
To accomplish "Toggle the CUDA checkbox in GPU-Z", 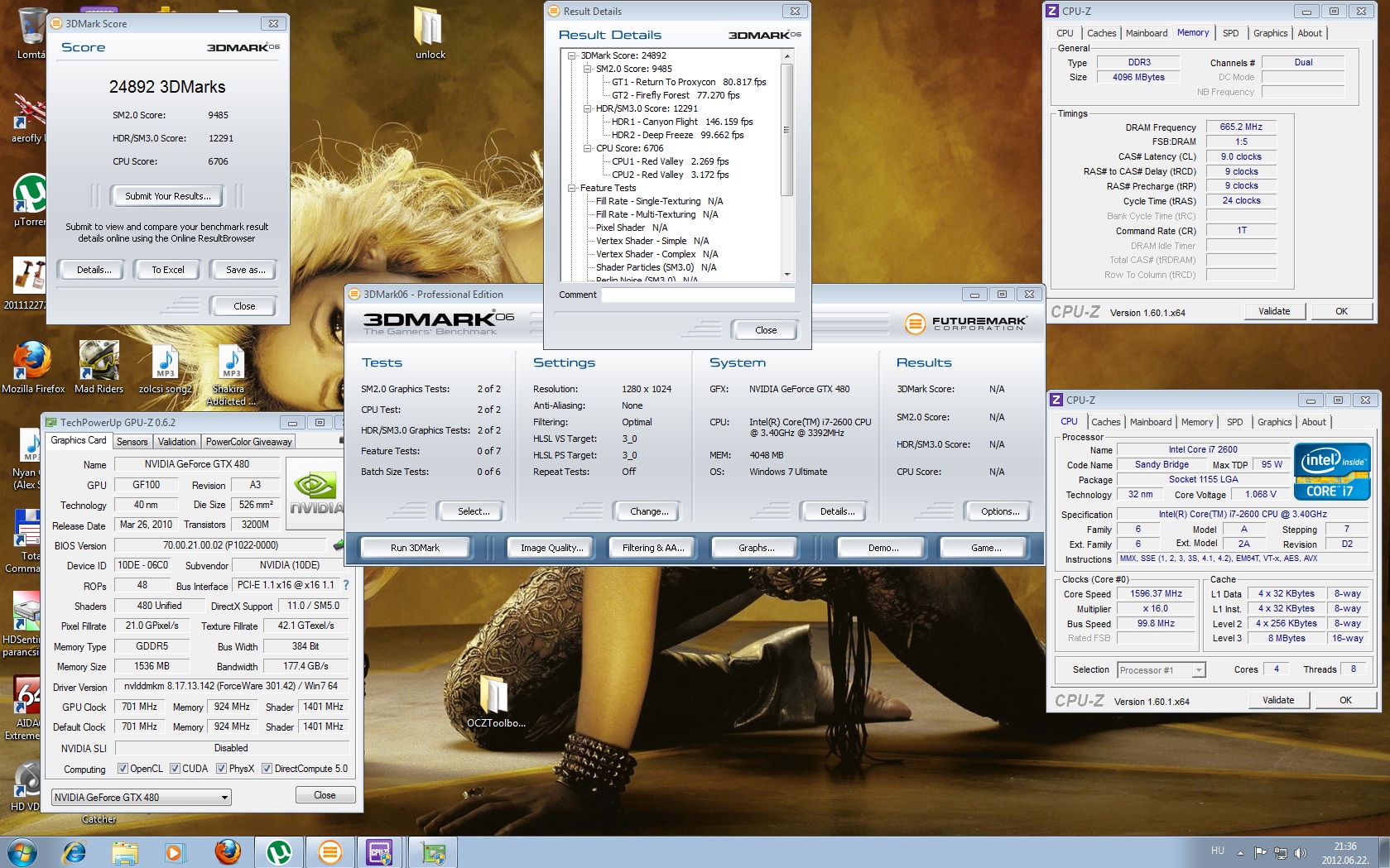I will coord(175,769).
